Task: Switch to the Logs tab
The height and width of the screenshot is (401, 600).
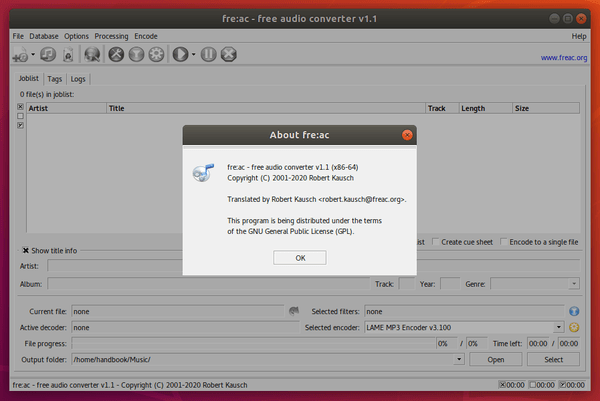Action: click(78, 79)
